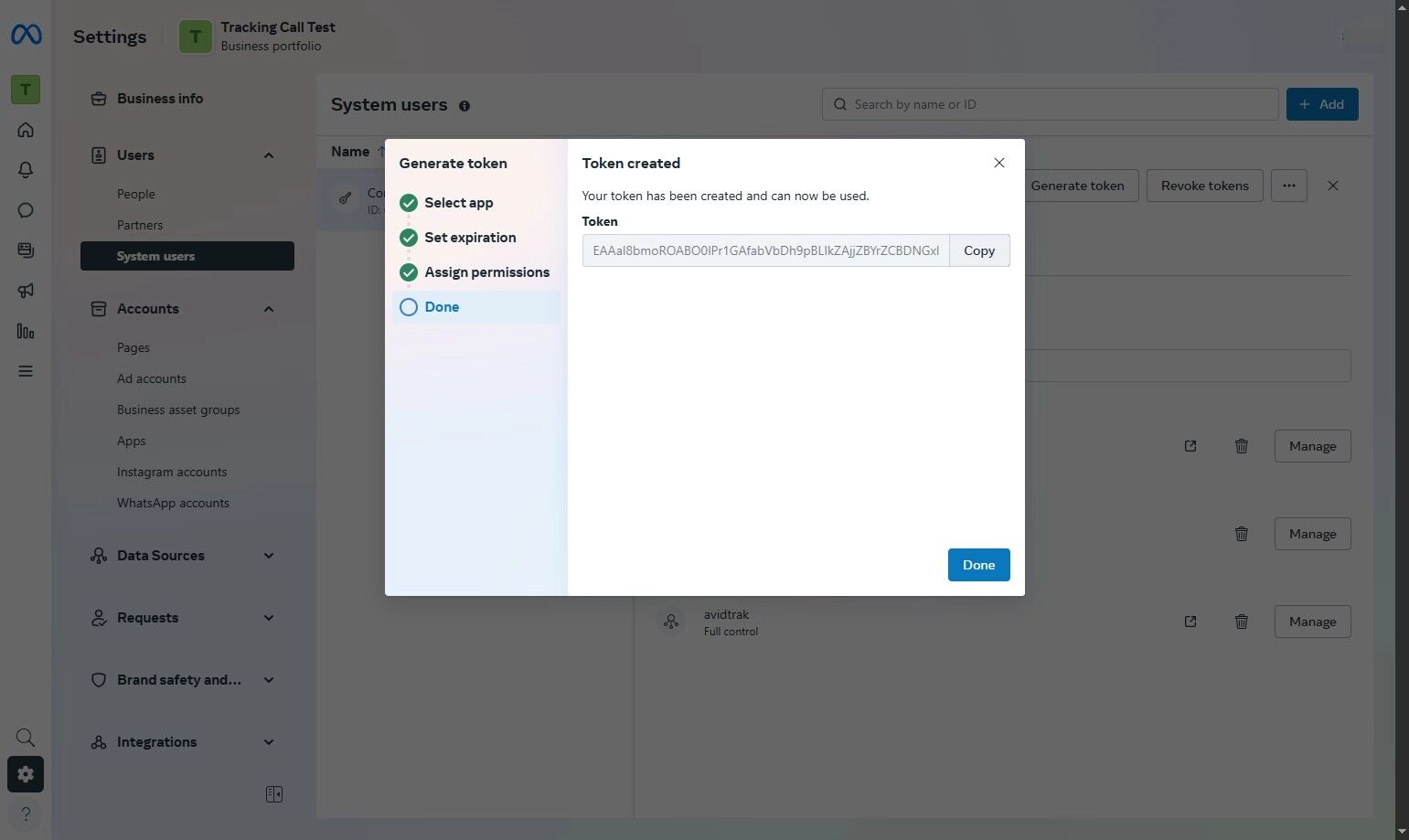This screenshot has height=840, width=1409.
Task: Copy the generated token
Action: pyautogui.click(x=978, y=250)
